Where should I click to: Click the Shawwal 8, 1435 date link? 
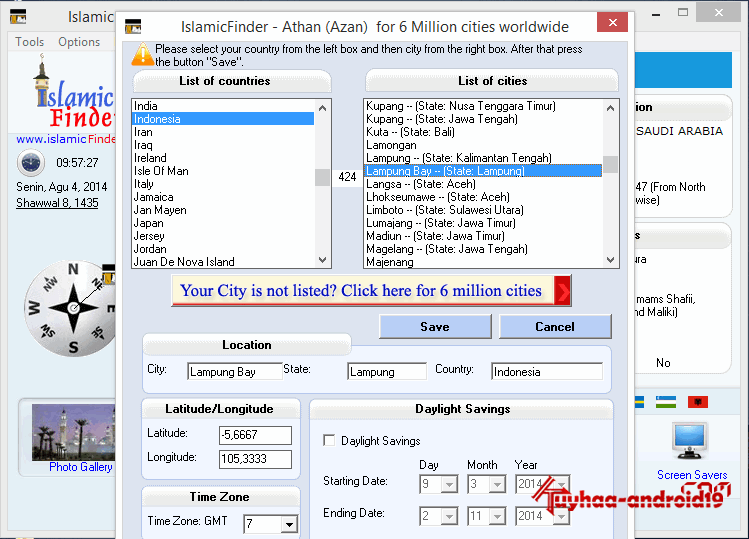(x=57, y=203)
